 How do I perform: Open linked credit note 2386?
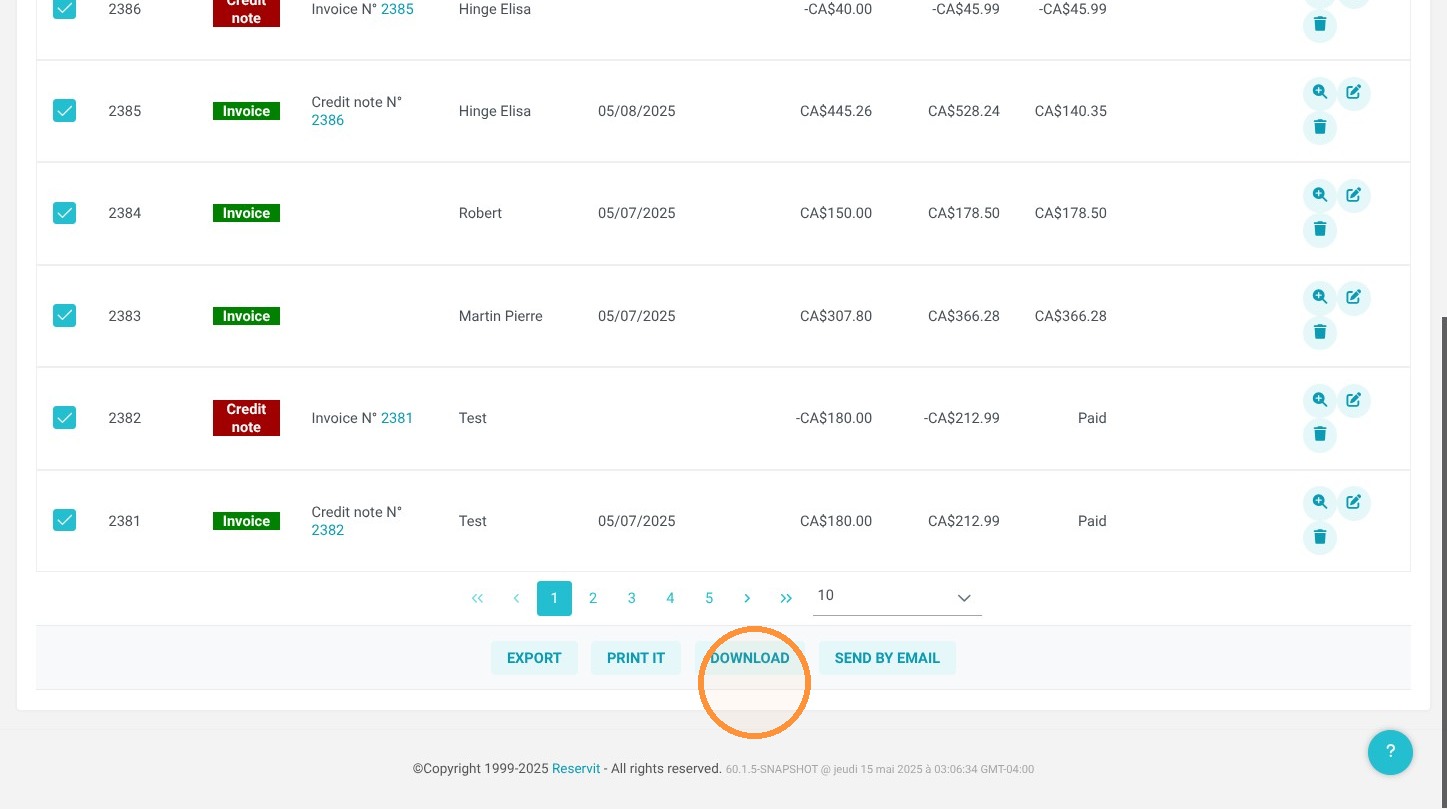[328, 120]
